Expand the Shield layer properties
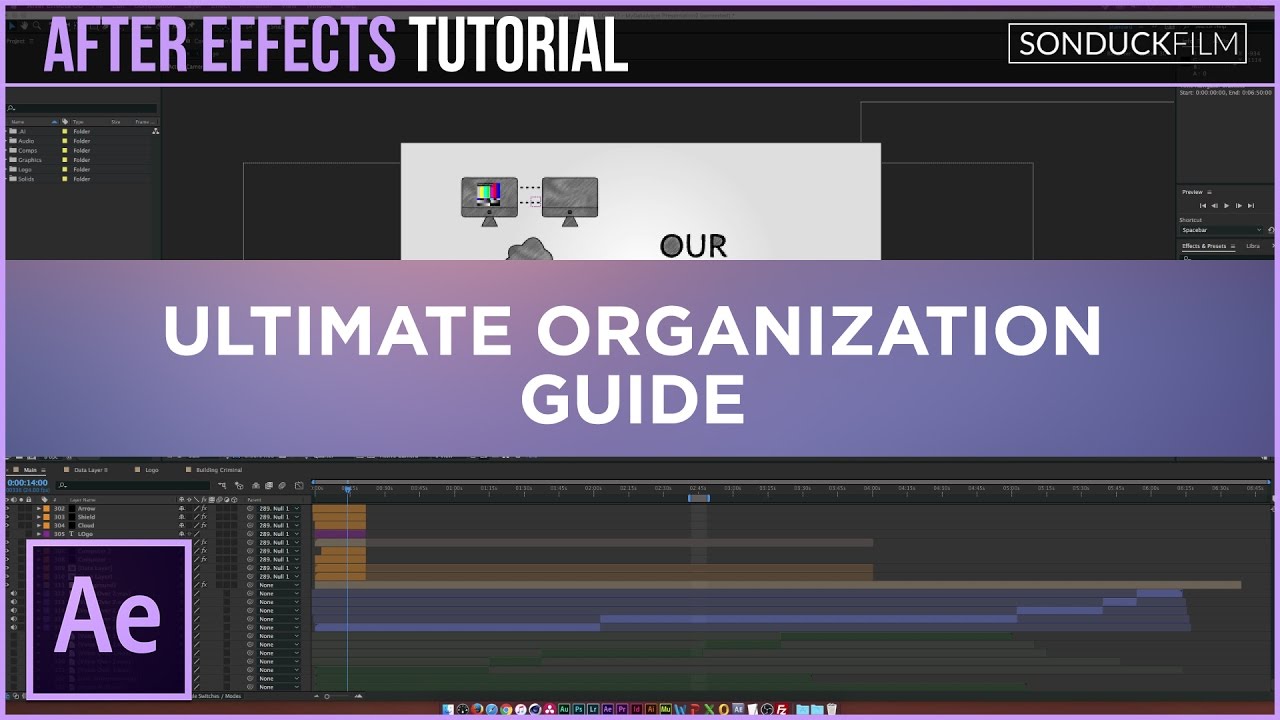The height and width of the screenshot is (720, 1280). pos(39,517)
